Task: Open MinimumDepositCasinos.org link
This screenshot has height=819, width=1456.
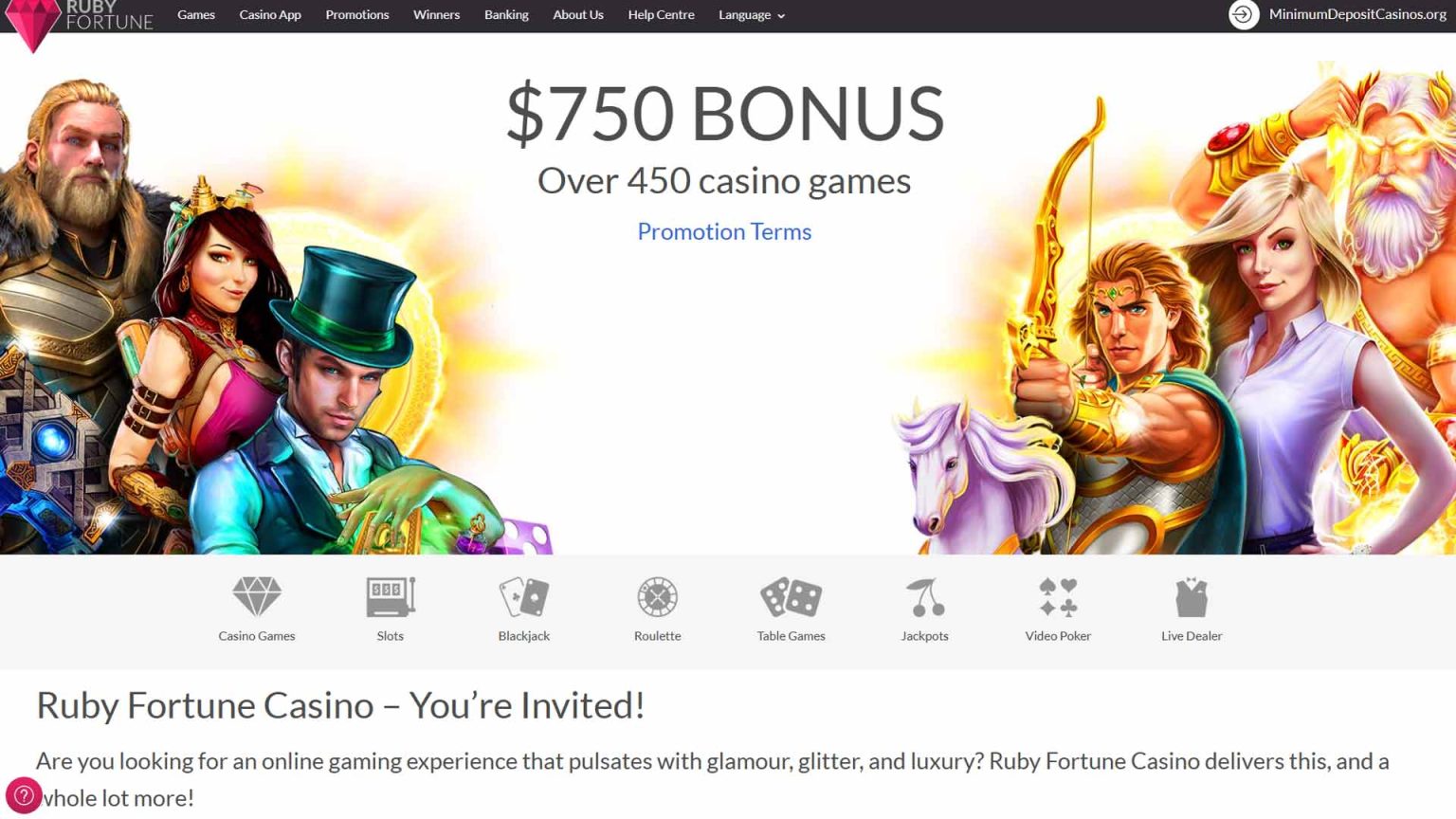Action: click(1357, 15)
